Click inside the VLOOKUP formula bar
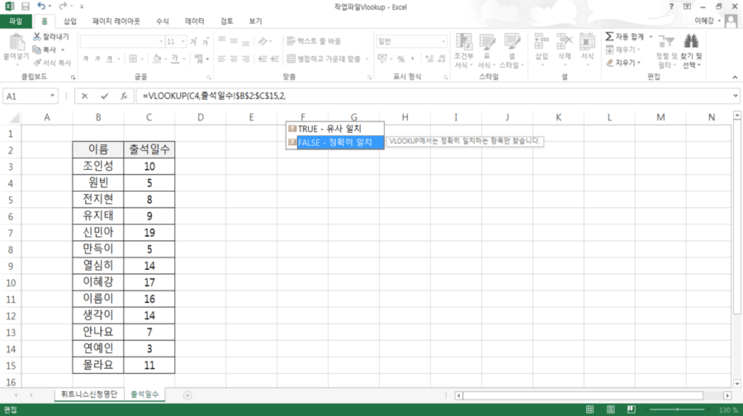Viewport: 743px width, 416px height. [434, 96]
